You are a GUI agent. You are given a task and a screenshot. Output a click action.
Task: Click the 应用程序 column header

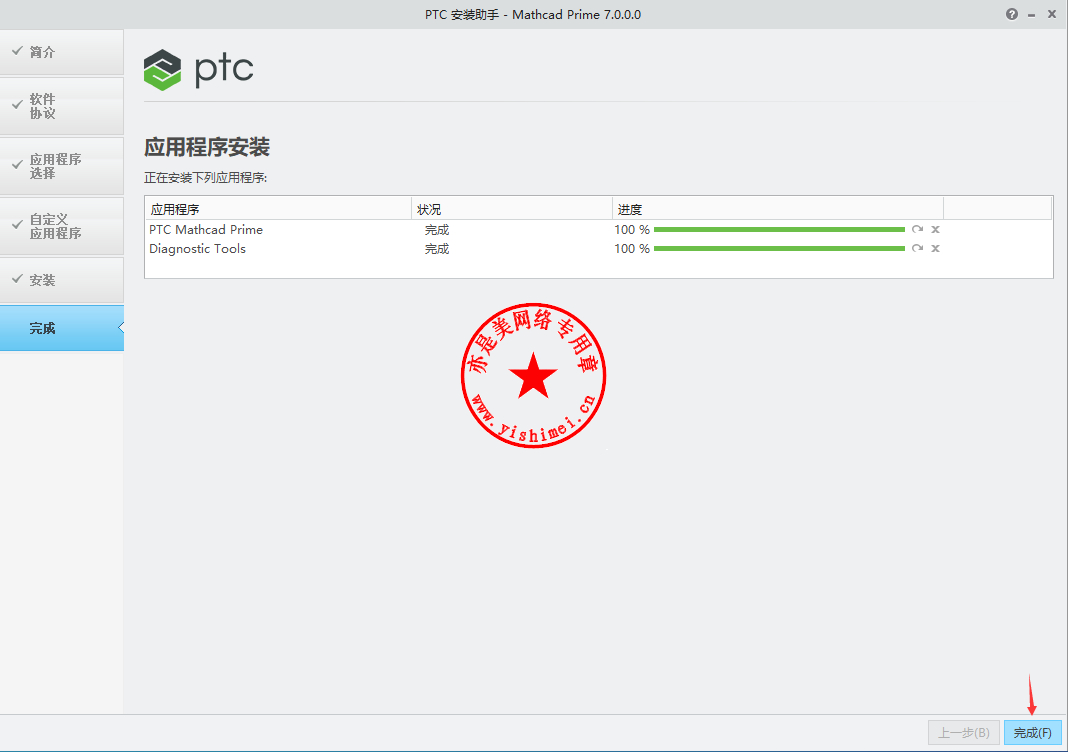(278, 209)
